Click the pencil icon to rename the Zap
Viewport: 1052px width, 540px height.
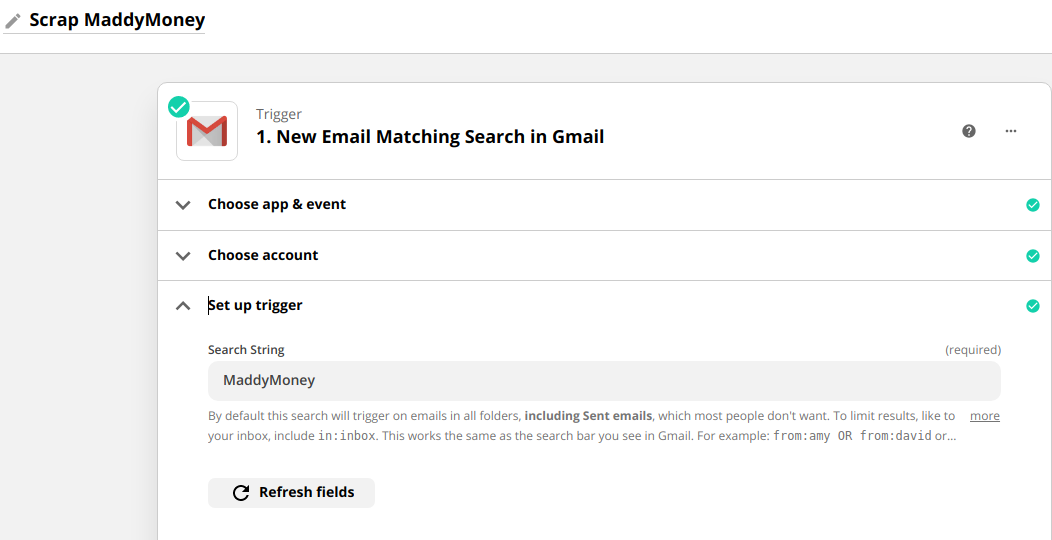13,21
